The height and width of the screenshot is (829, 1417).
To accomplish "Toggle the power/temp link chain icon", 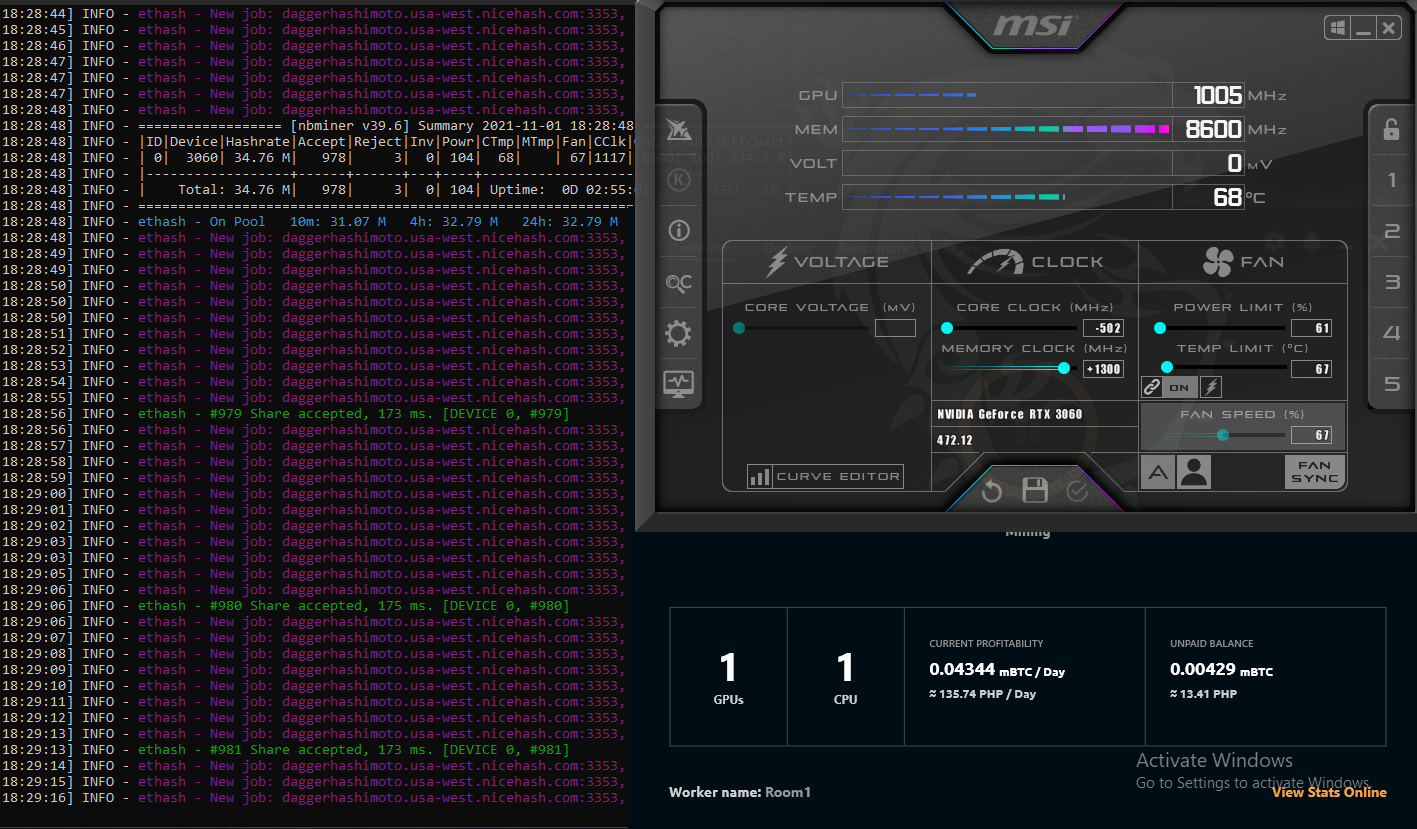I will [x=1152, y=387].
